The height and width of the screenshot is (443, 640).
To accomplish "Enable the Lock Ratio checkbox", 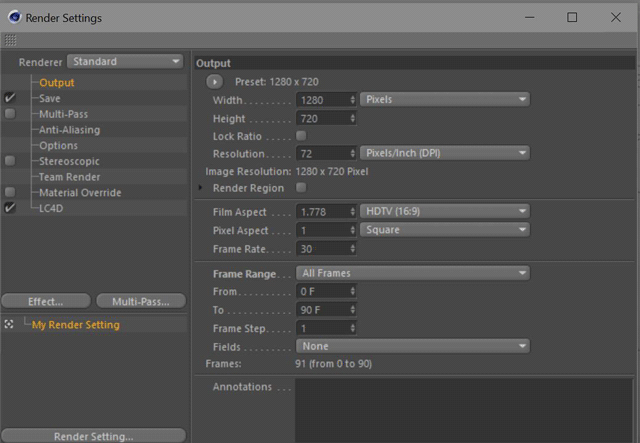I will tap(301, 136).
